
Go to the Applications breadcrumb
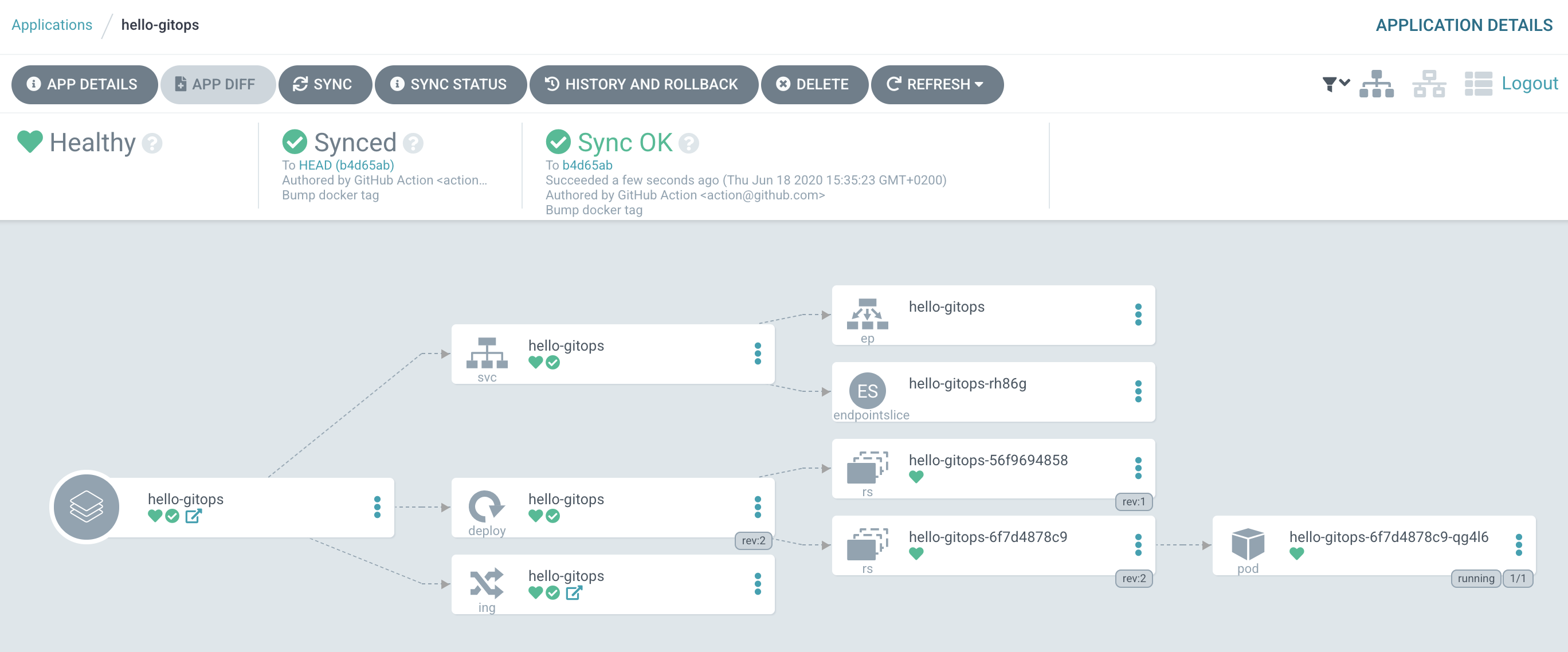click(x=52, y=25)
